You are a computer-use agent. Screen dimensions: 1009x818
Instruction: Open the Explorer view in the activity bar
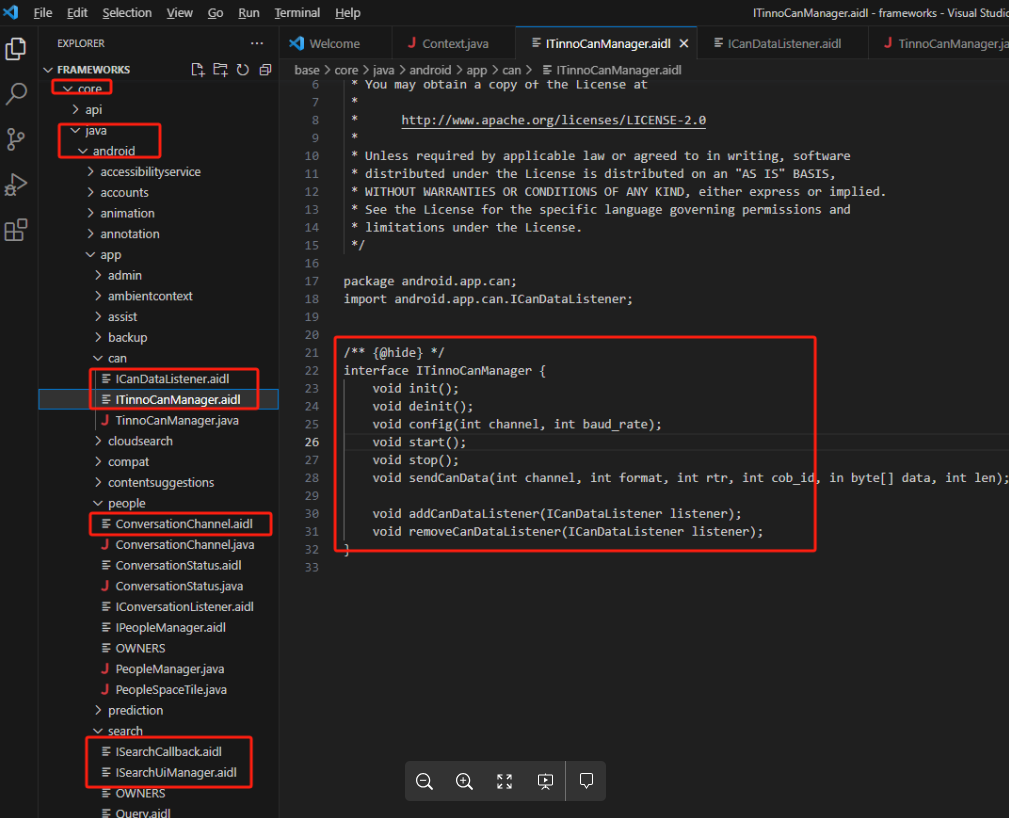[x=15, y=47]
